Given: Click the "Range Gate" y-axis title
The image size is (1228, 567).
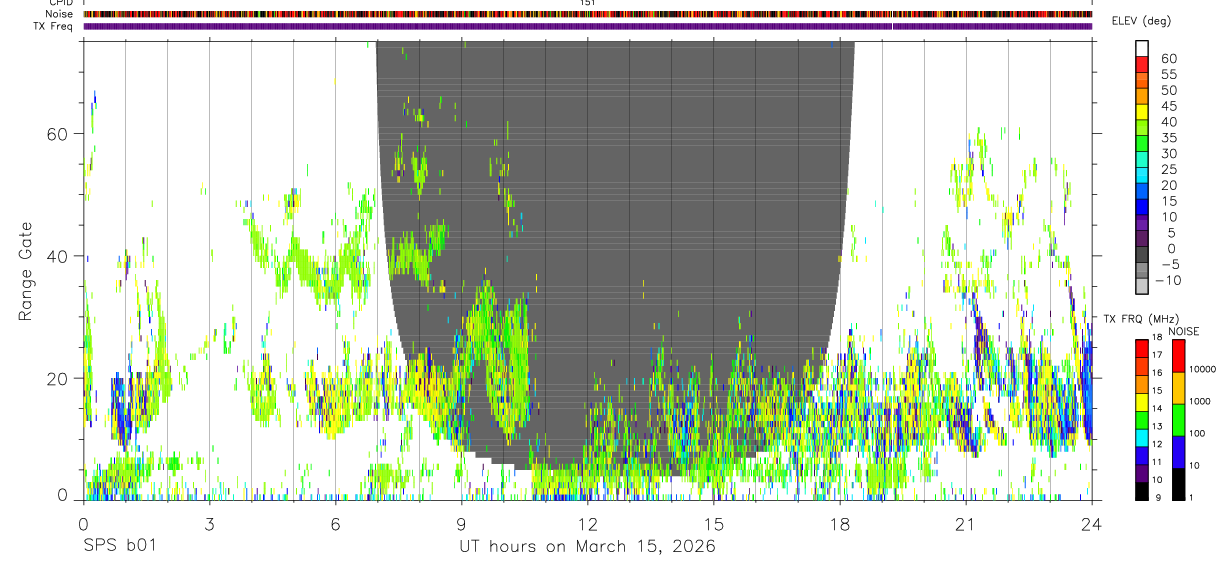Looking at the screenshot, I should tap(26, 270).
